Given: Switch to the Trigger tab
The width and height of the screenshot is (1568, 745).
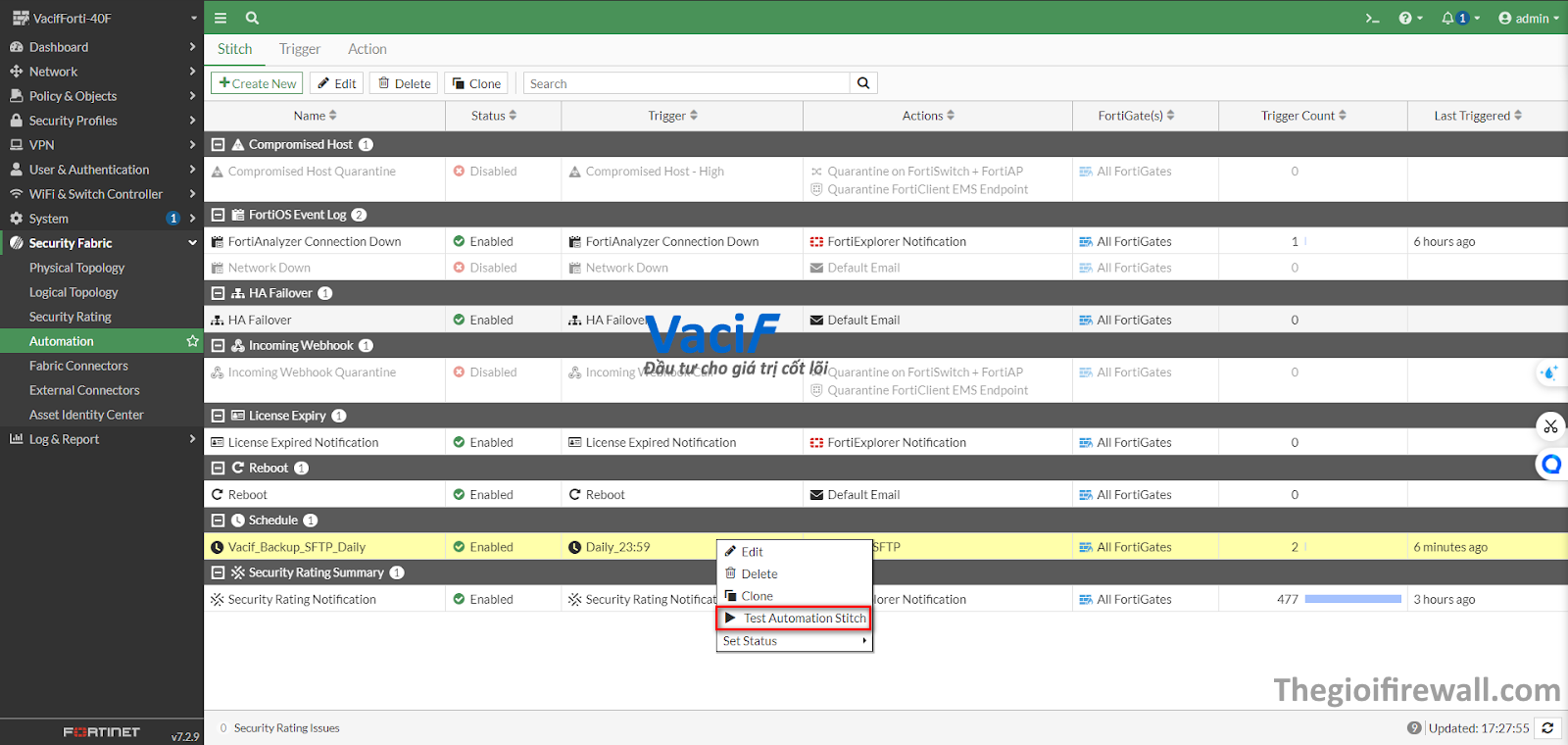Looking at the screenshot, I should click(x=299, y=49).
